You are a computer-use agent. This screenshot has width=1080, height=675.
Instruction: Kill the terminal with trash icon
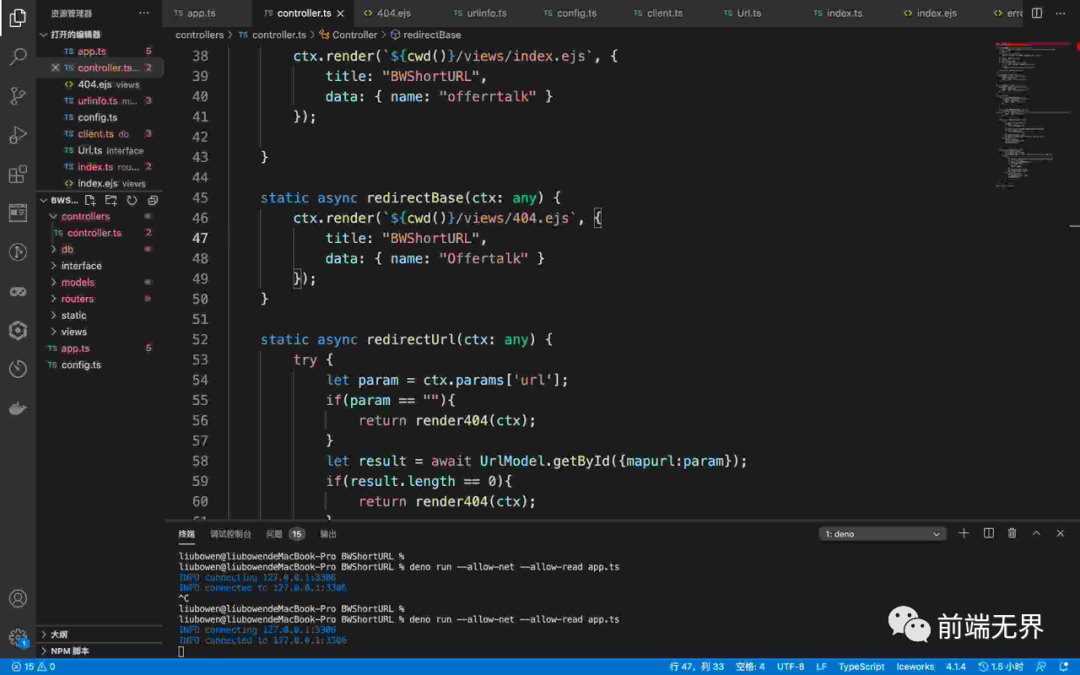tap(1012, 533)
